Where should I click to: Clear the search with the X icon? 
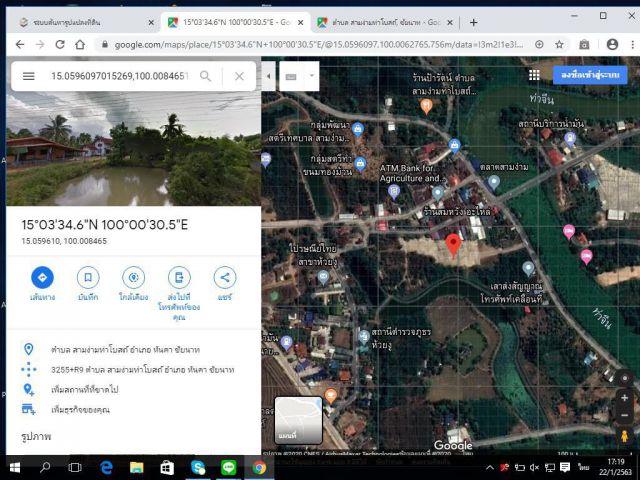(240, 76)
